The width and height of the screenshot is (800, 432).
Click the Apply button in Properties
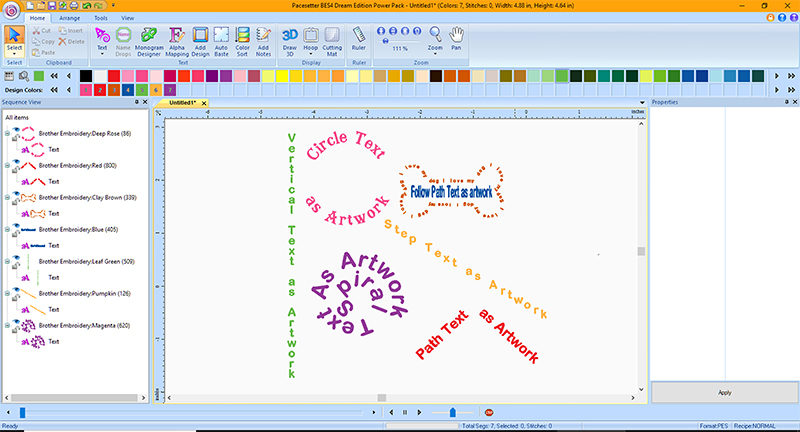[x=724, y=392]
